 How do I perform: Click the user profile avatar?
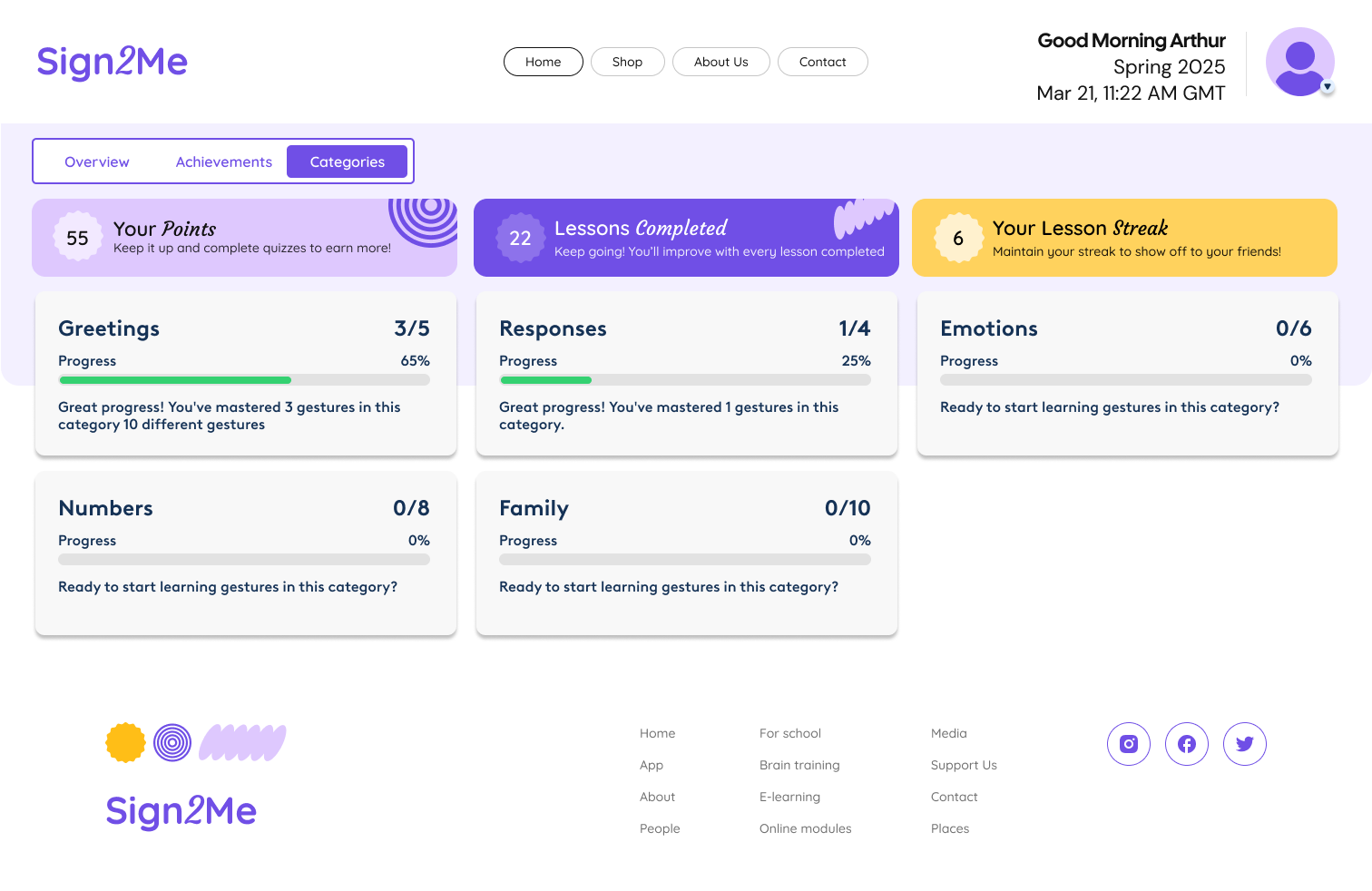[1299, 62]
